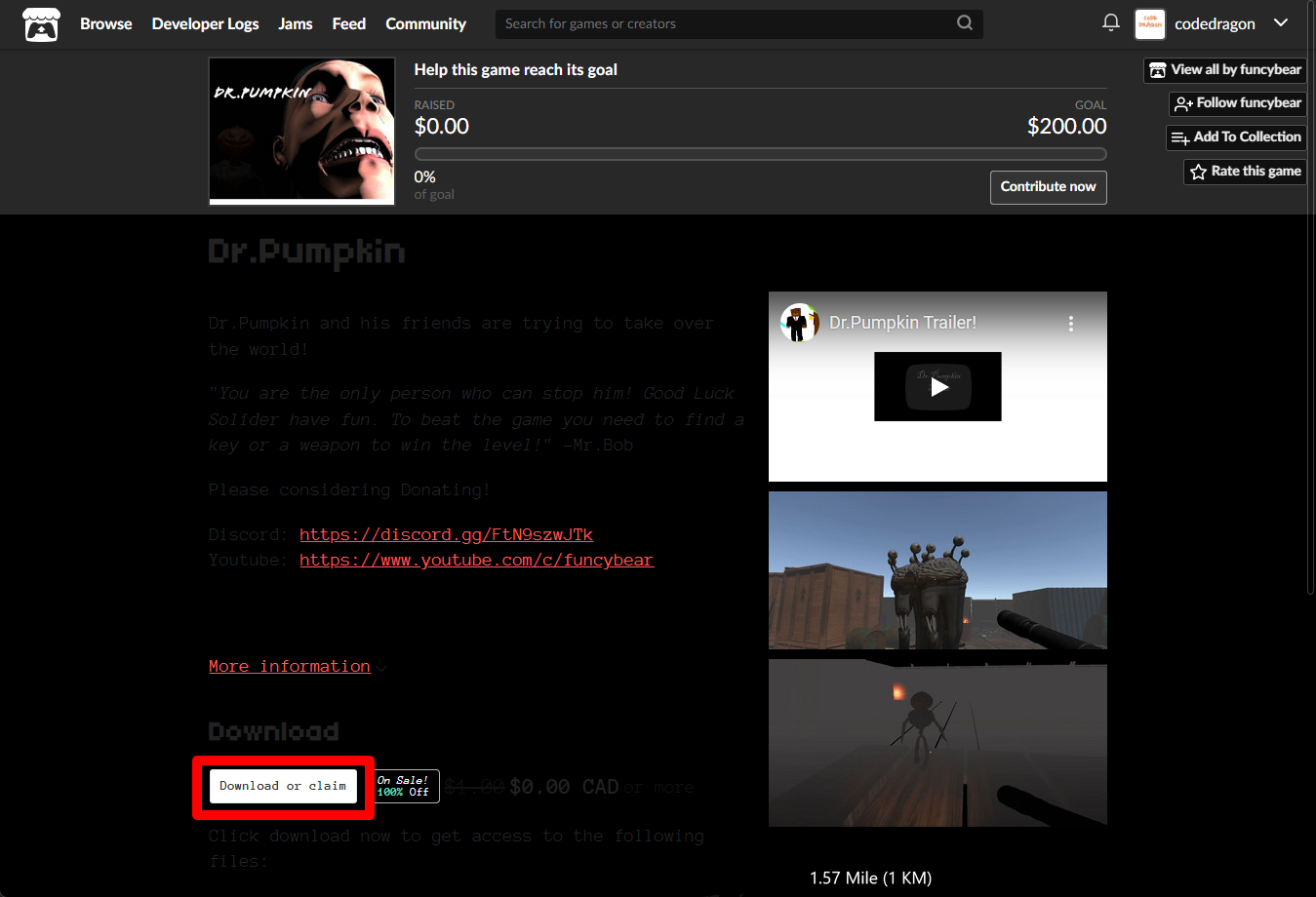Image resolution: width=1316 pixels, height=897 pixels.
Task: Play the Dr.Pumpkin trailer video
Action: (x=937, y=387)
